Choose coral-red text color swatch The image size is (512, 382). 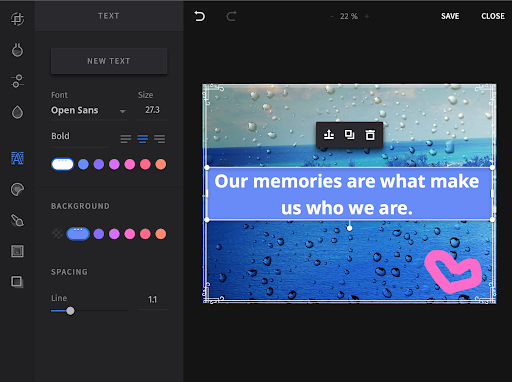(145, 164)
